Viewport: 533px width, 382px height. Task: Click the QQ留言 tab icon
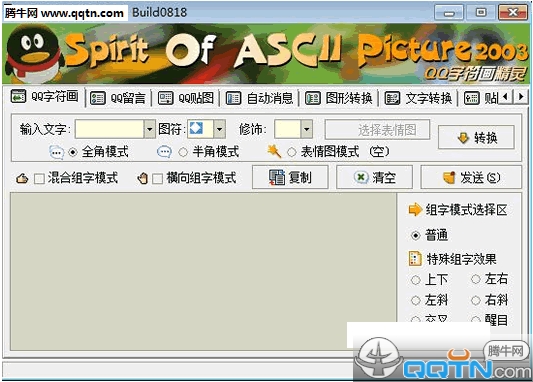click(98, 99)
